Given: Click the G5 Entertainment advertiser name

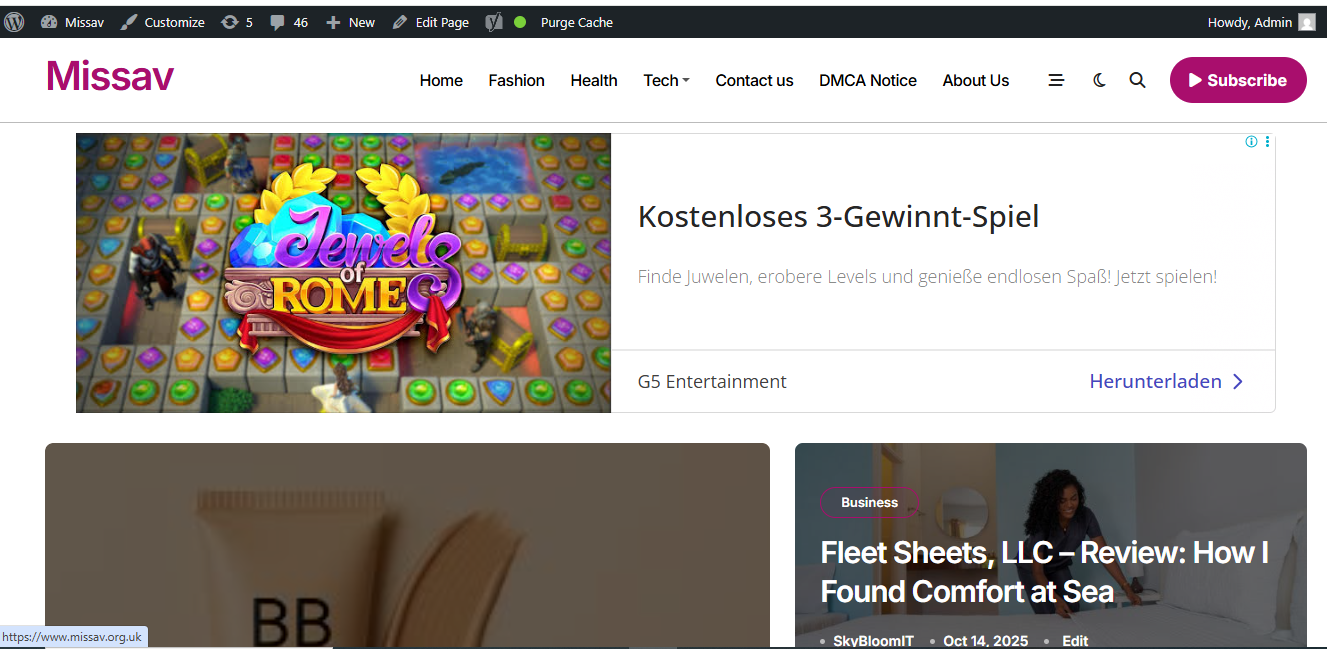Looking at the screenshot, I should pos(712,381).
